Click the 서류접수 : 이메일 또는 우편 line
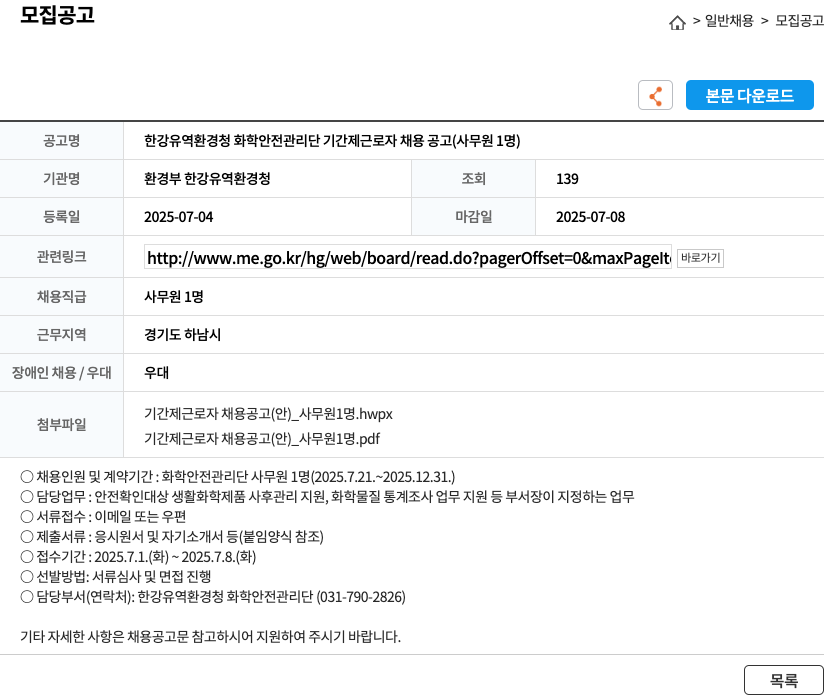 pos(104,517)
